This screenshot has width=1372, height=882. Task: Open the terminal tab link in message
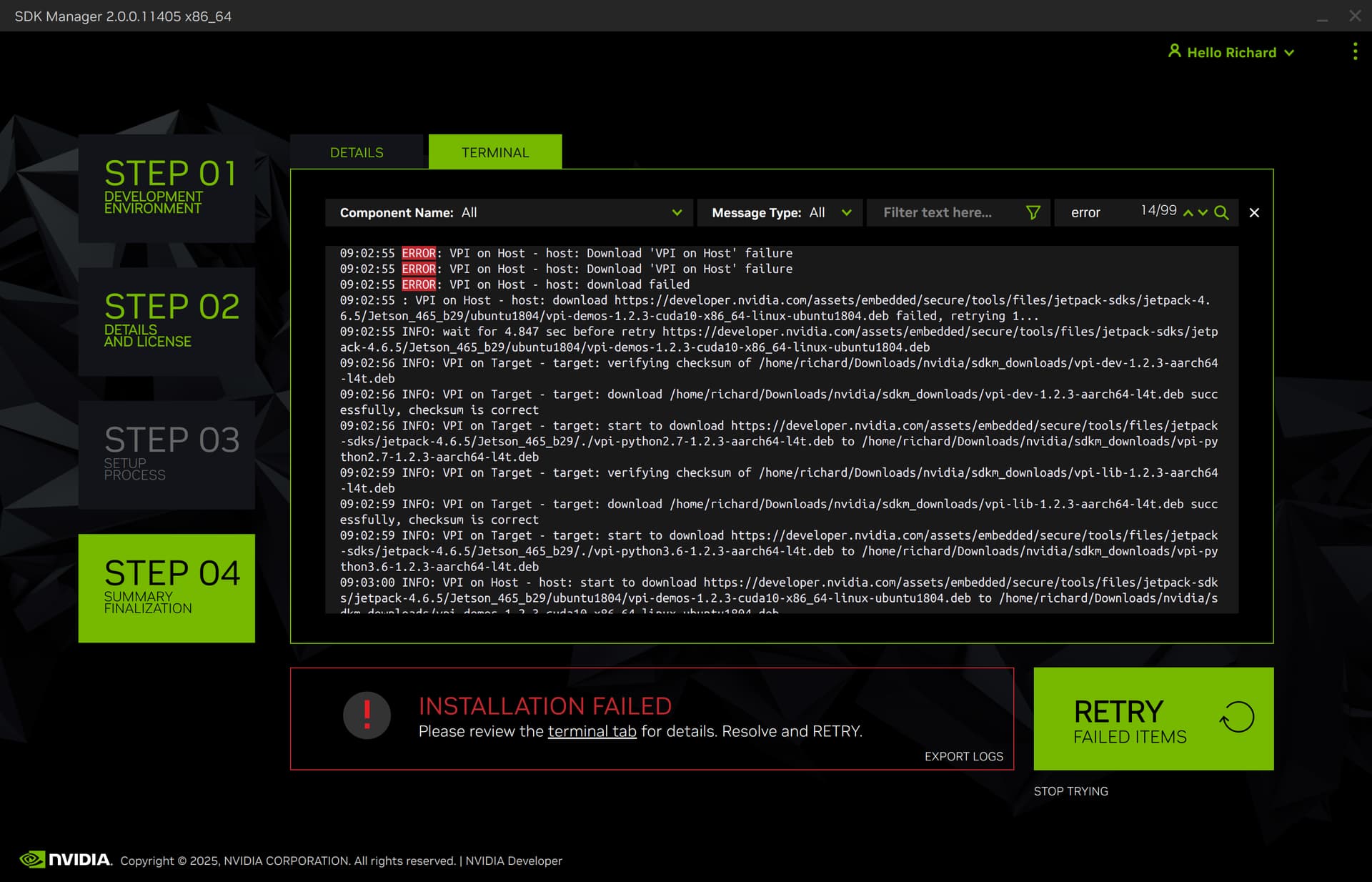592,731
